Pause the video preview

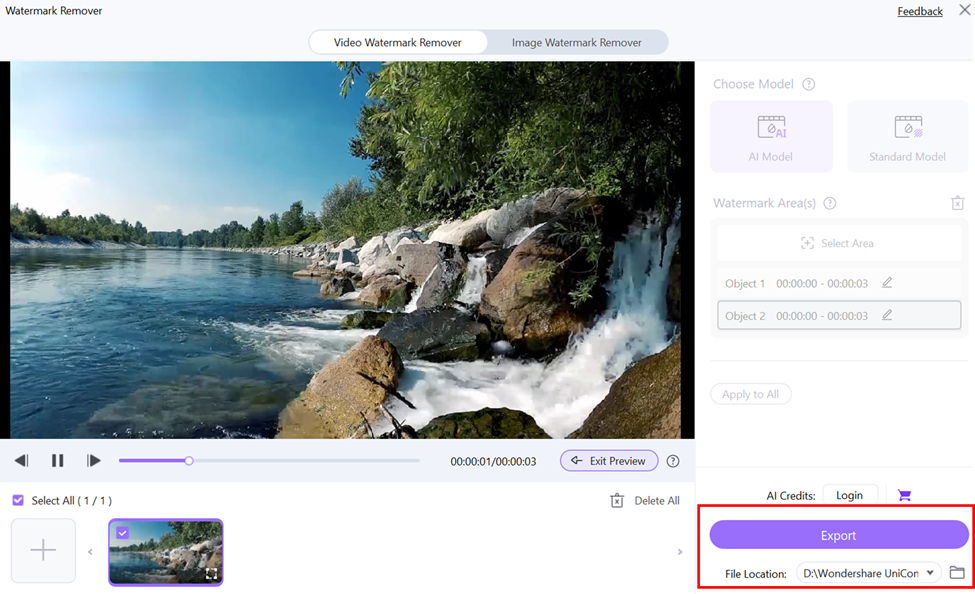(57, 460)
